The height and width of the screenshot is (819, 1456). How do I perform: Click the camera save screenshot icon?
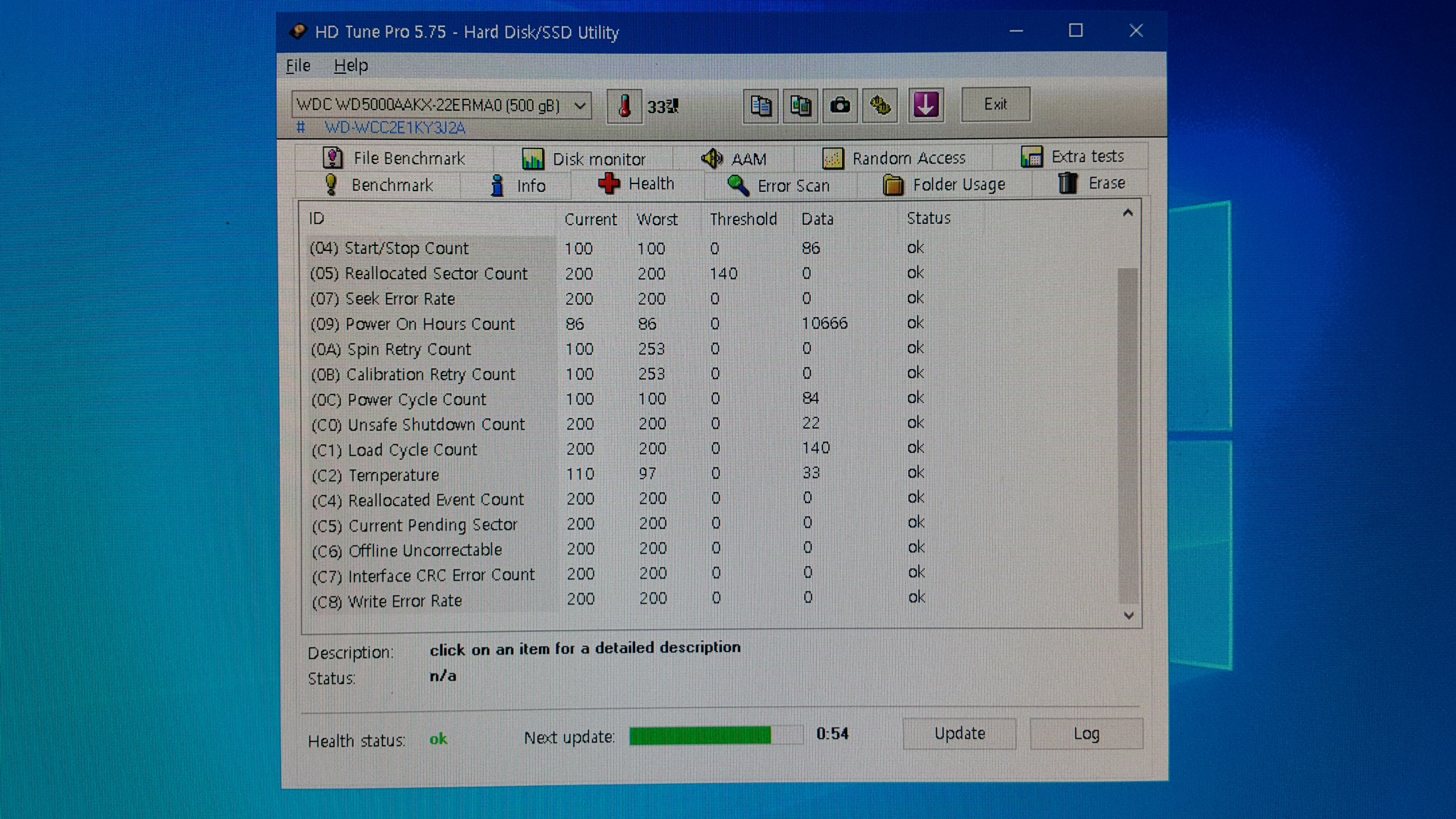(x=840, y=106)
